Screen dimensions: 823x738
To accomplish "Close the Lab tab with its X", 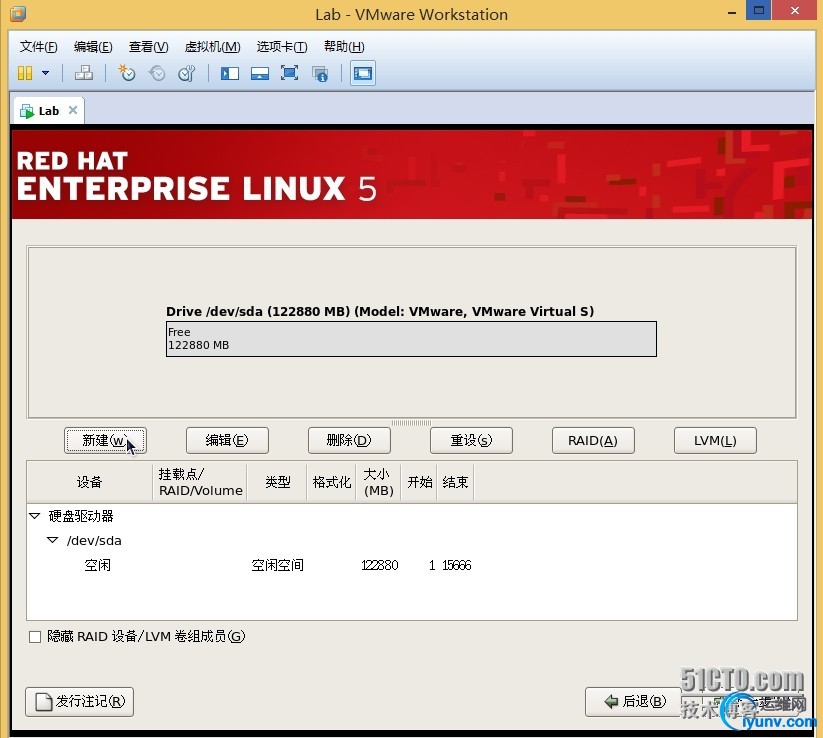I will tap(73, 110).
